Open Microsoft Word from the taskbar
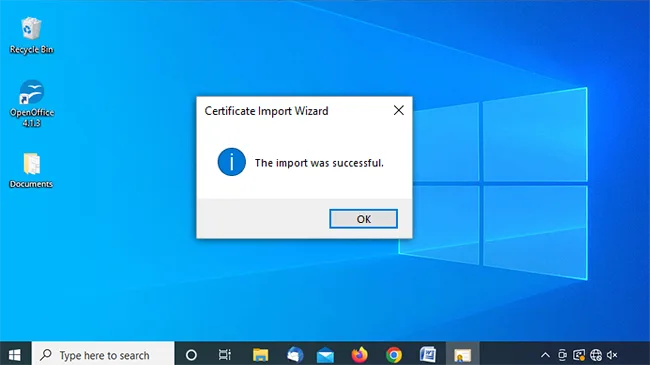This screenshot has width=650, height=365. pos(428,355)
